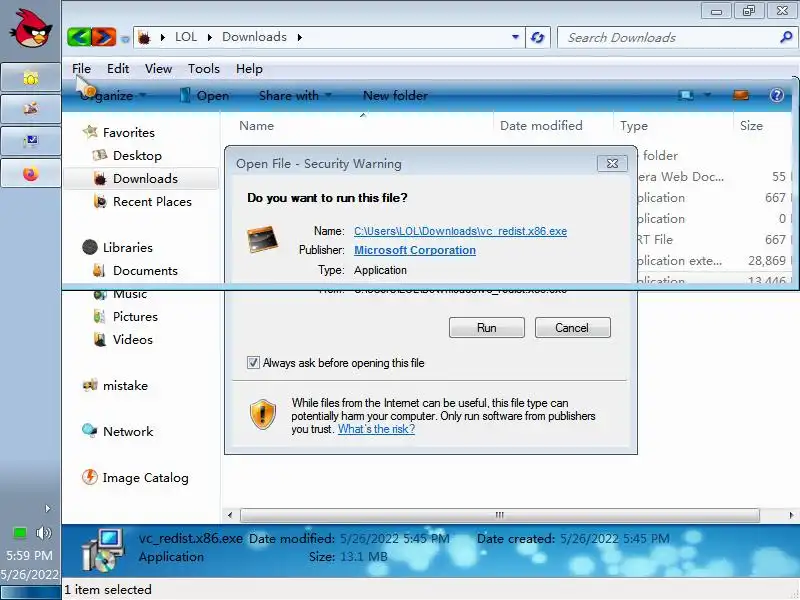Open the third taskbar monitor icon

click(x=31, y=141)
